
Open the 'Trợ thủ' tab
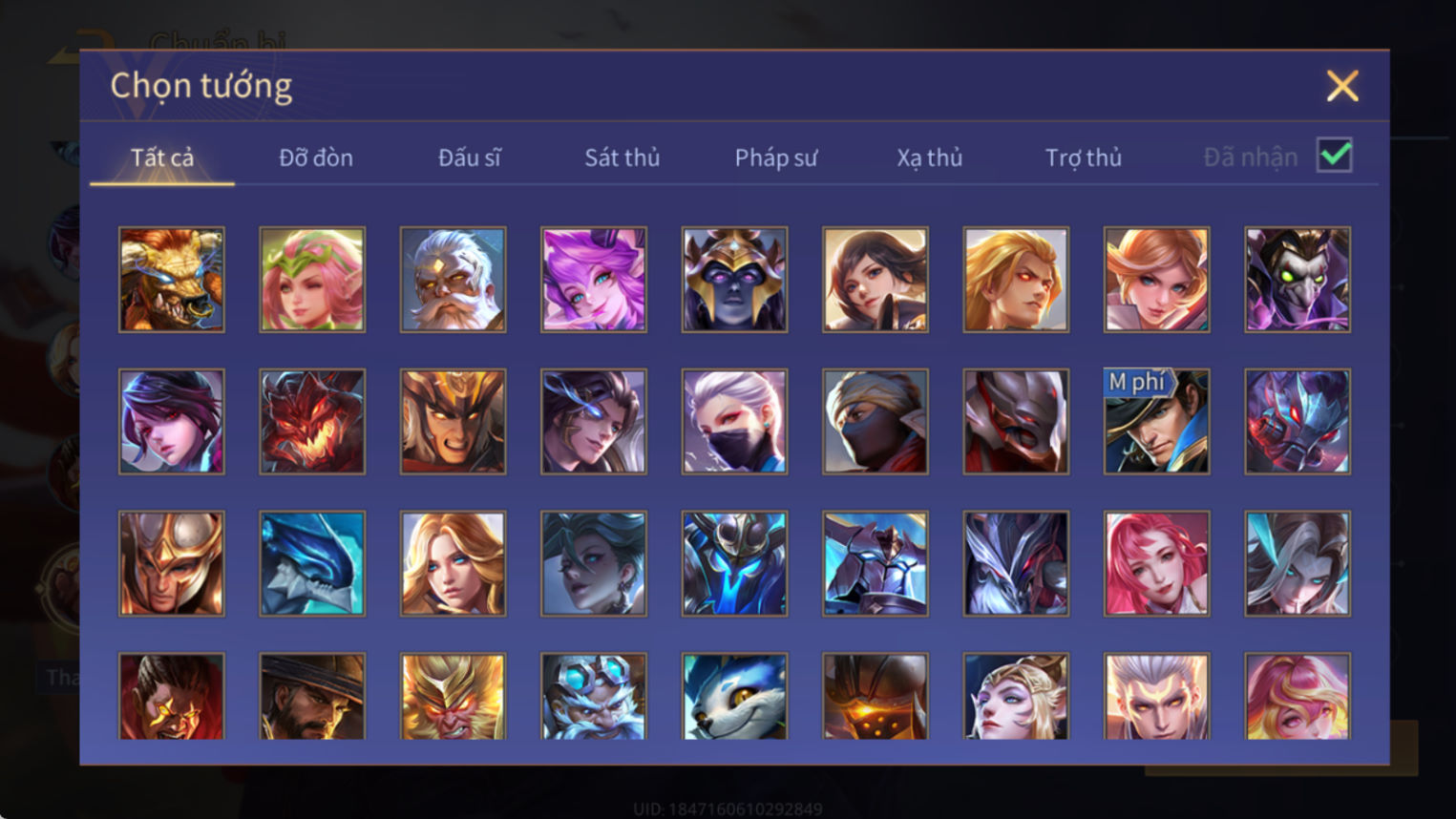1084,157
